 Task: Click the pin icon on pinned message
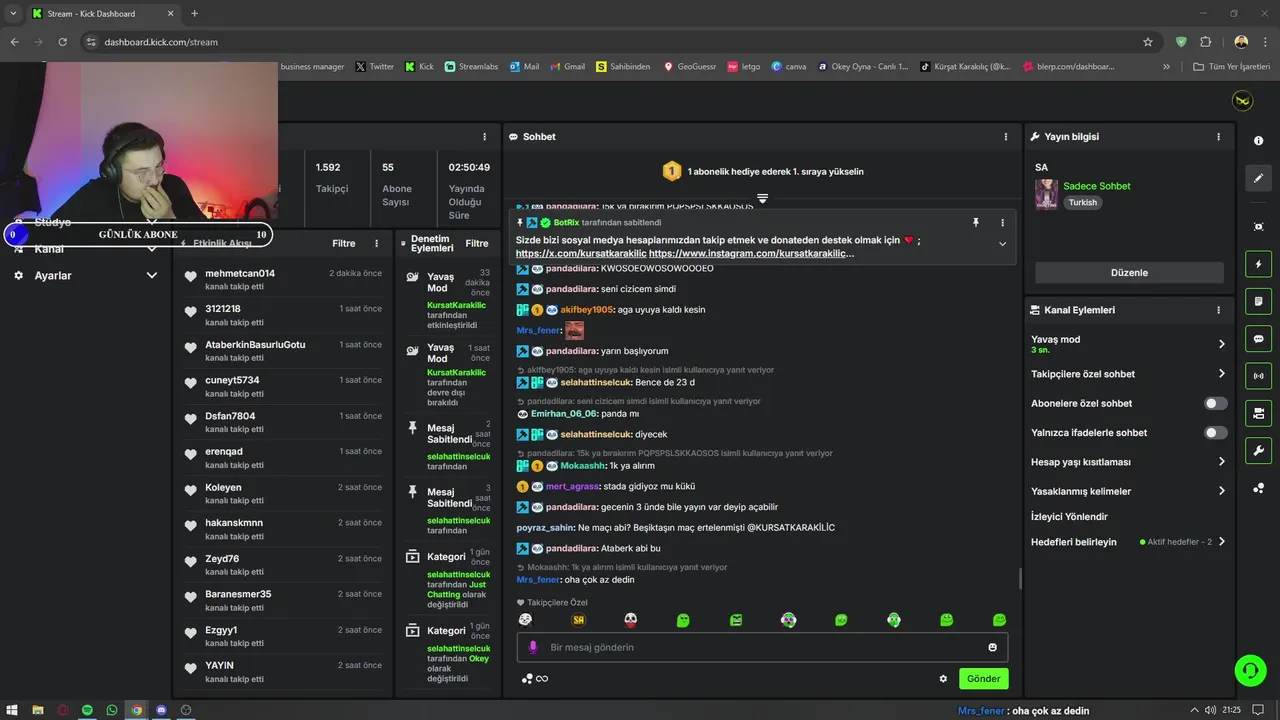coord(975,223)
